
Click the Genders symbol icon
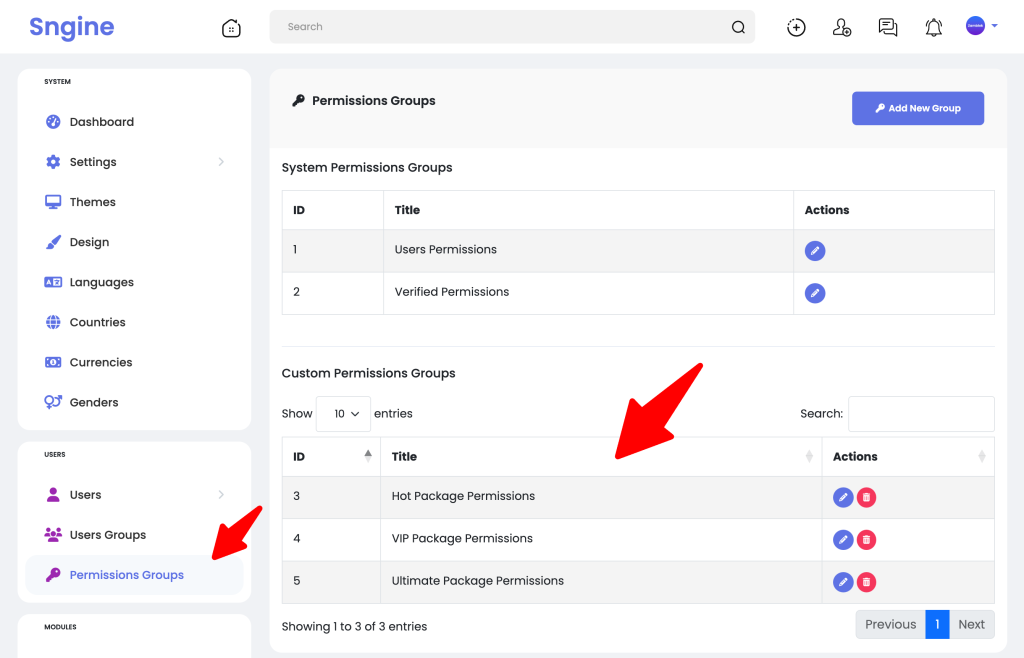53,402
